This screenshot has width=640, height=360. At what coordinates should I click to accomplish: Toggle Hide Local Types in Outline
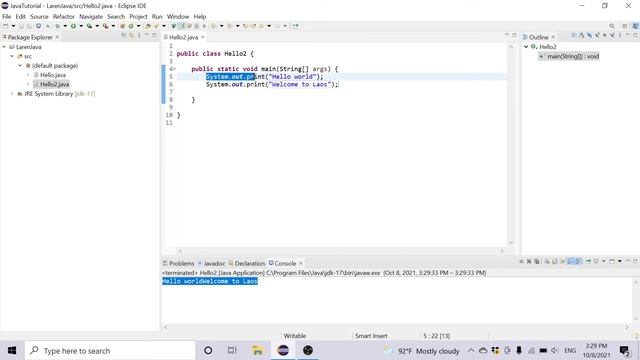pyautogui.click(x=612, y=35)
